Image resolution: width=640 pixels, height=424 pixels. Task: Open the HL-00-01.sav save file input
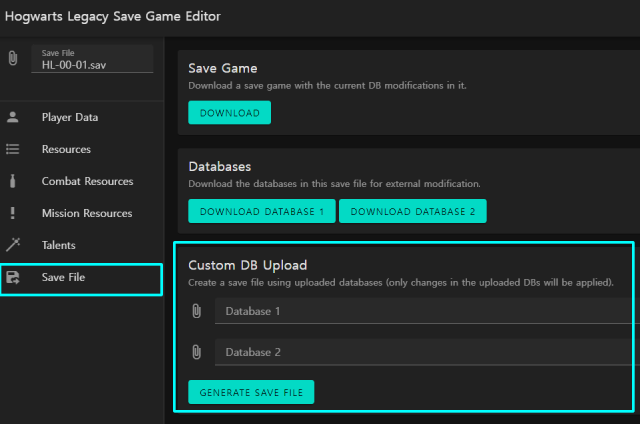tap(92, 59)
